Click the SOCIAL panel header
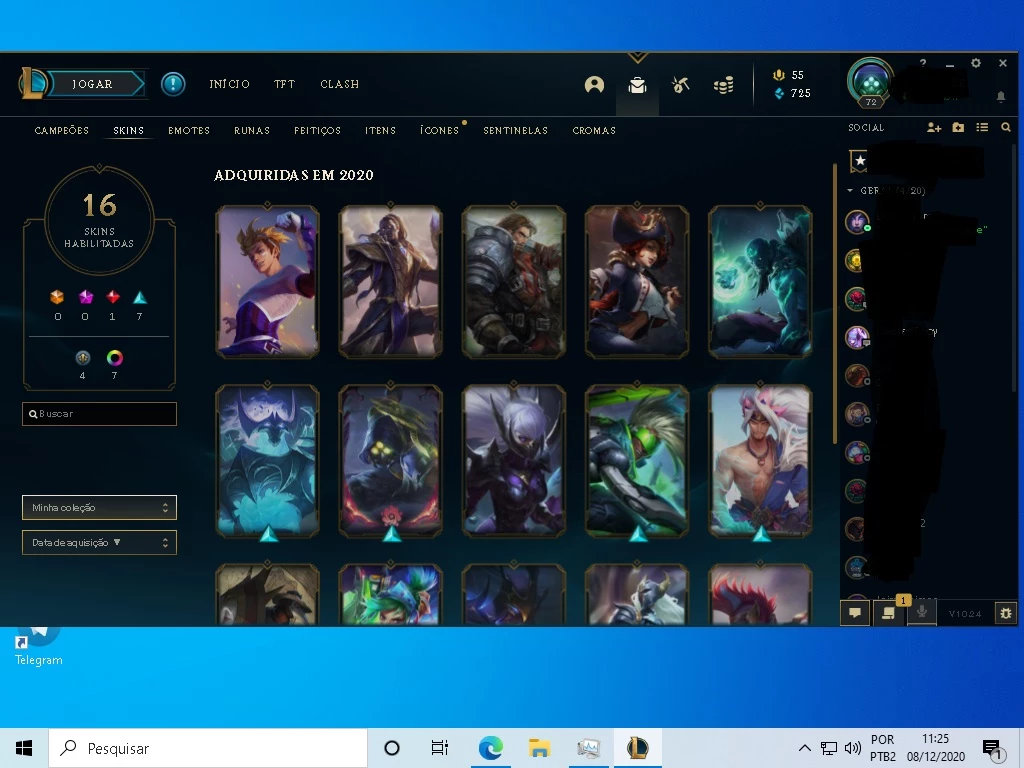Viewport: 1024px width, 768px height. (866, 128)
